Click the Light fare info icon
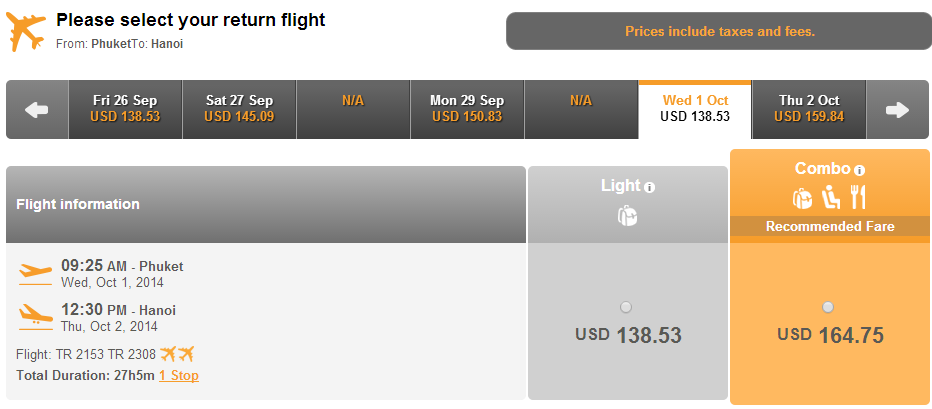Image resolution: width=932 pixels, height=409 pixels. [x=649, y=188]
